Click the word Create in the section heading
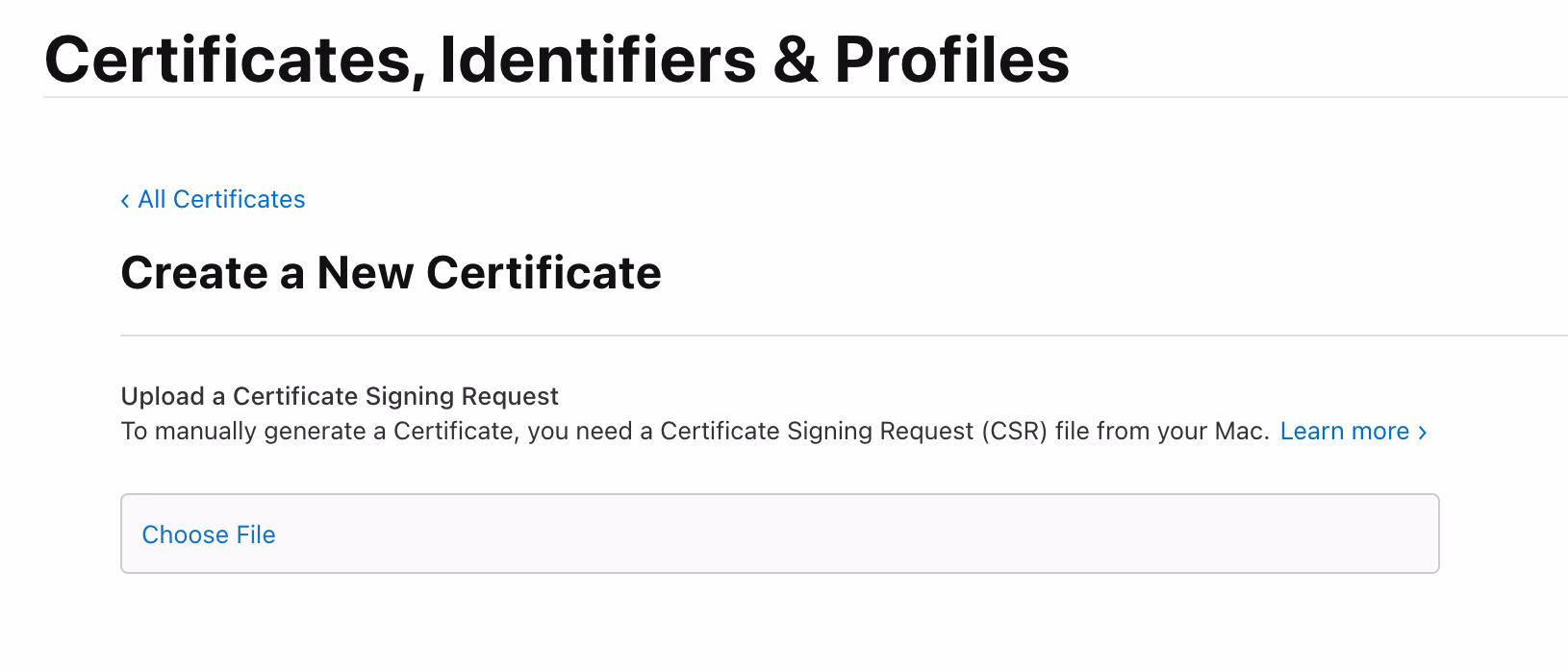Screen dimensions: 1568x671 click(193, 273)
